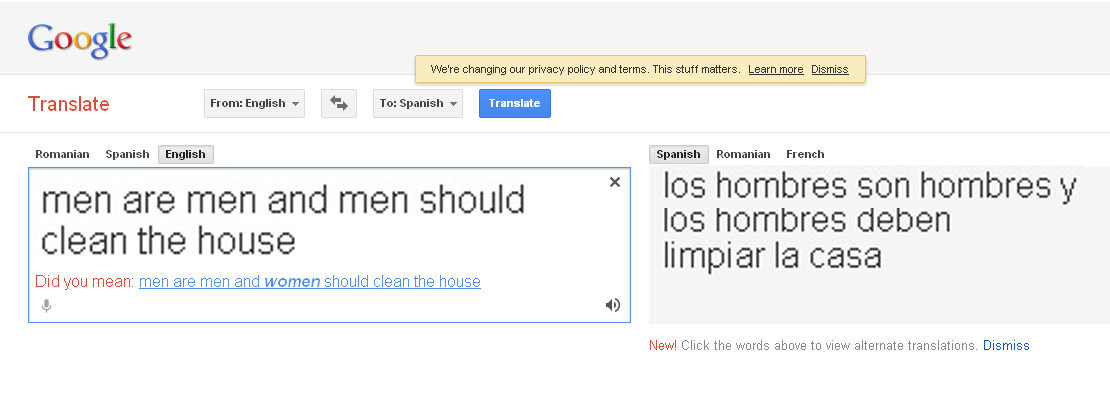Click the microphone voice input icon
The image size is (1110, 403).
tap(46, 305)
